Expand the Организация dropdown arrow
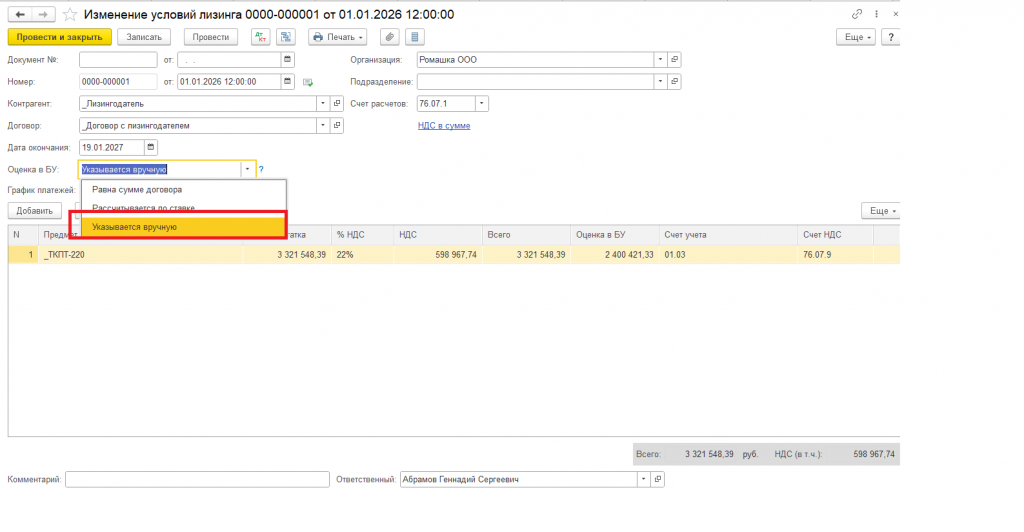The height and width of the screenshot is (532, 1024). [x=660, y=59]
